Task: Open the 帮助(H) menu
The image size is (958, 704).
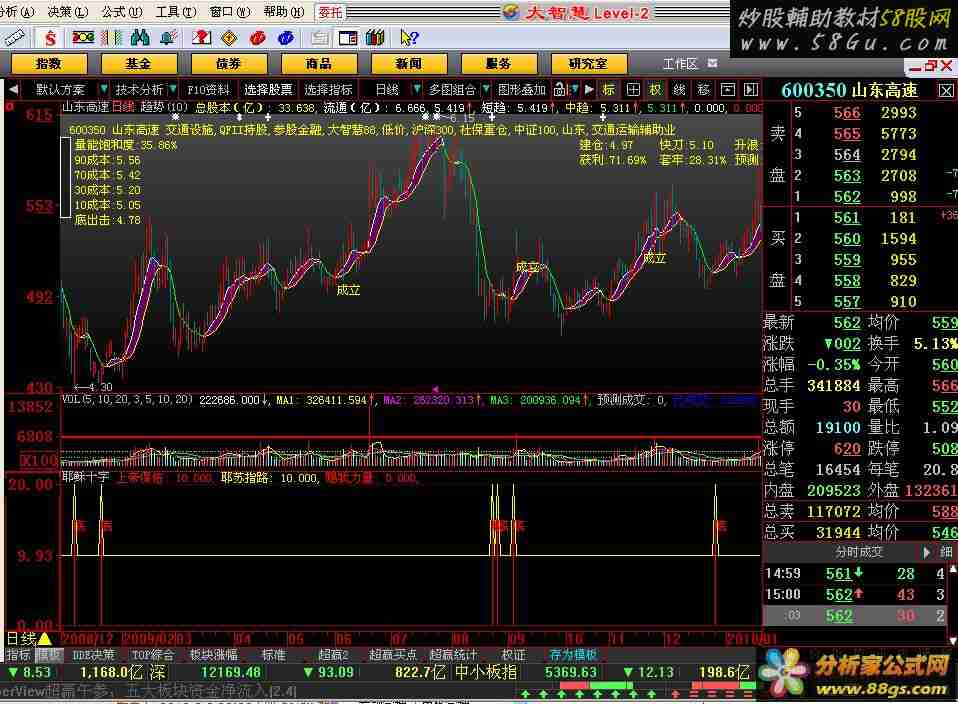Action: pyautogui.click(x=283, y=12)
